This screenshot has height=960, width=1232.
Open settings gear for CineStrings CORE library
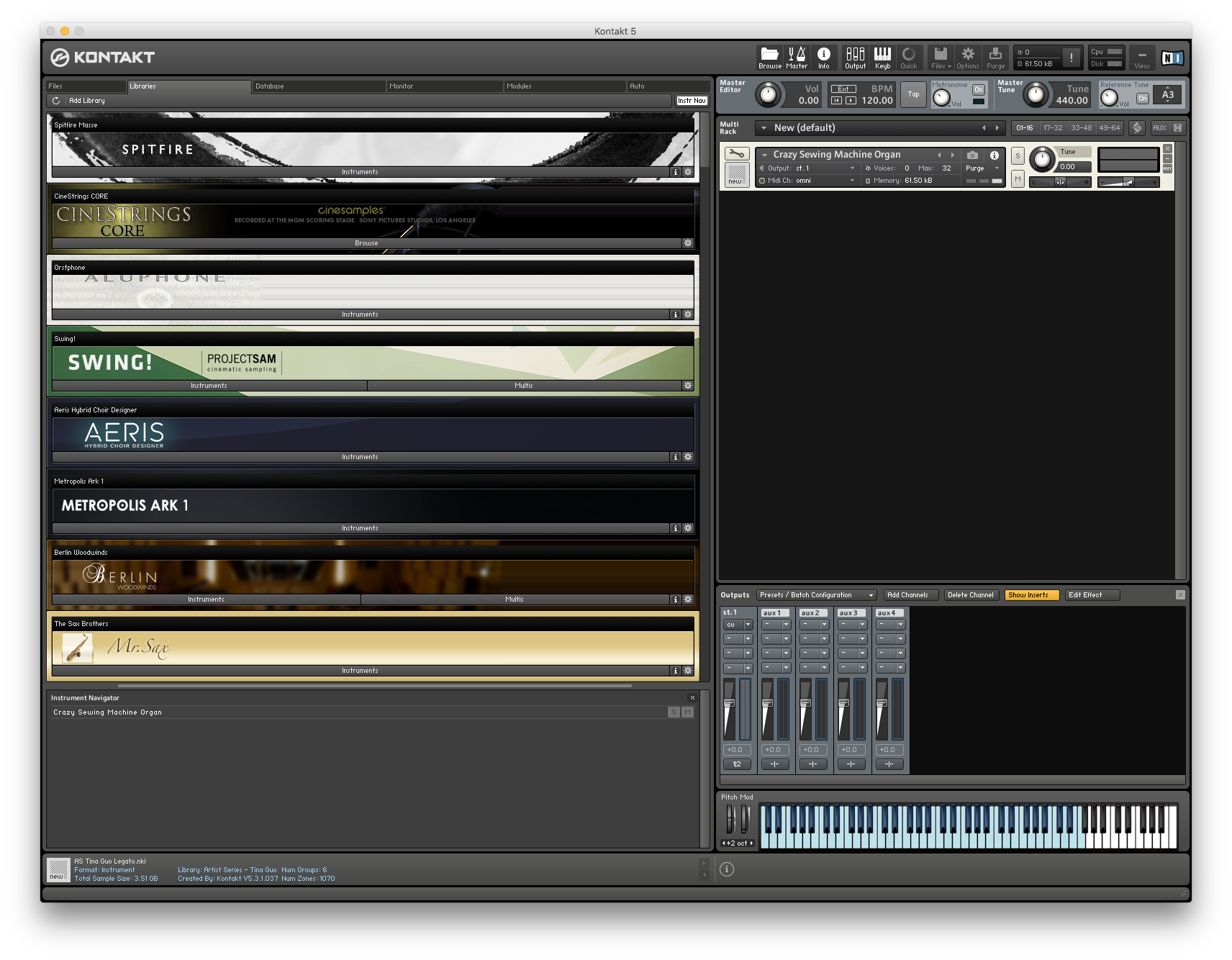click(688, 243)
